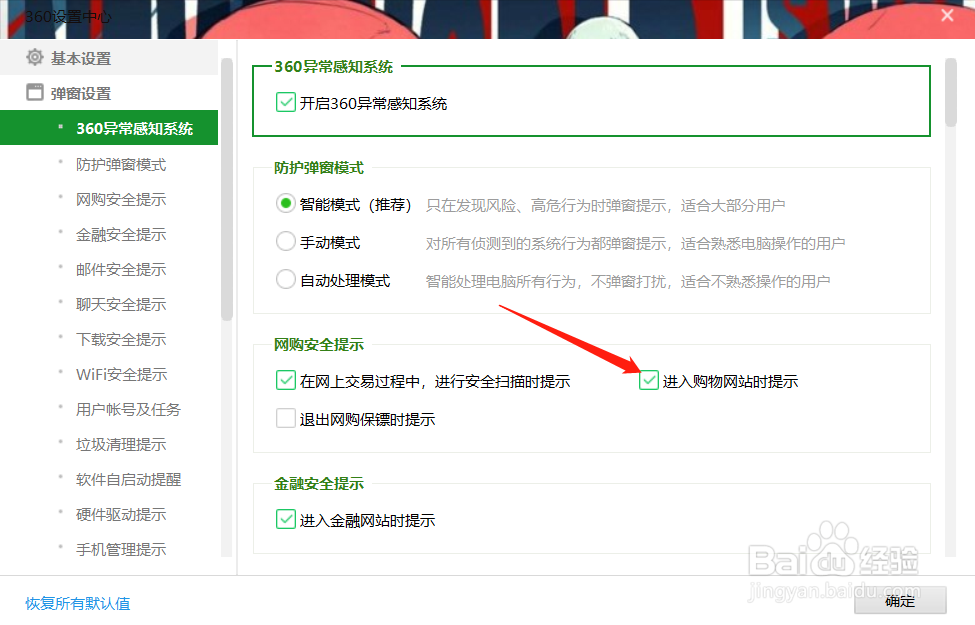The height and width of the screenshot is (625, 975).
Task: Select 智能模式 (推荐) radio button
Action: [285, 203]
